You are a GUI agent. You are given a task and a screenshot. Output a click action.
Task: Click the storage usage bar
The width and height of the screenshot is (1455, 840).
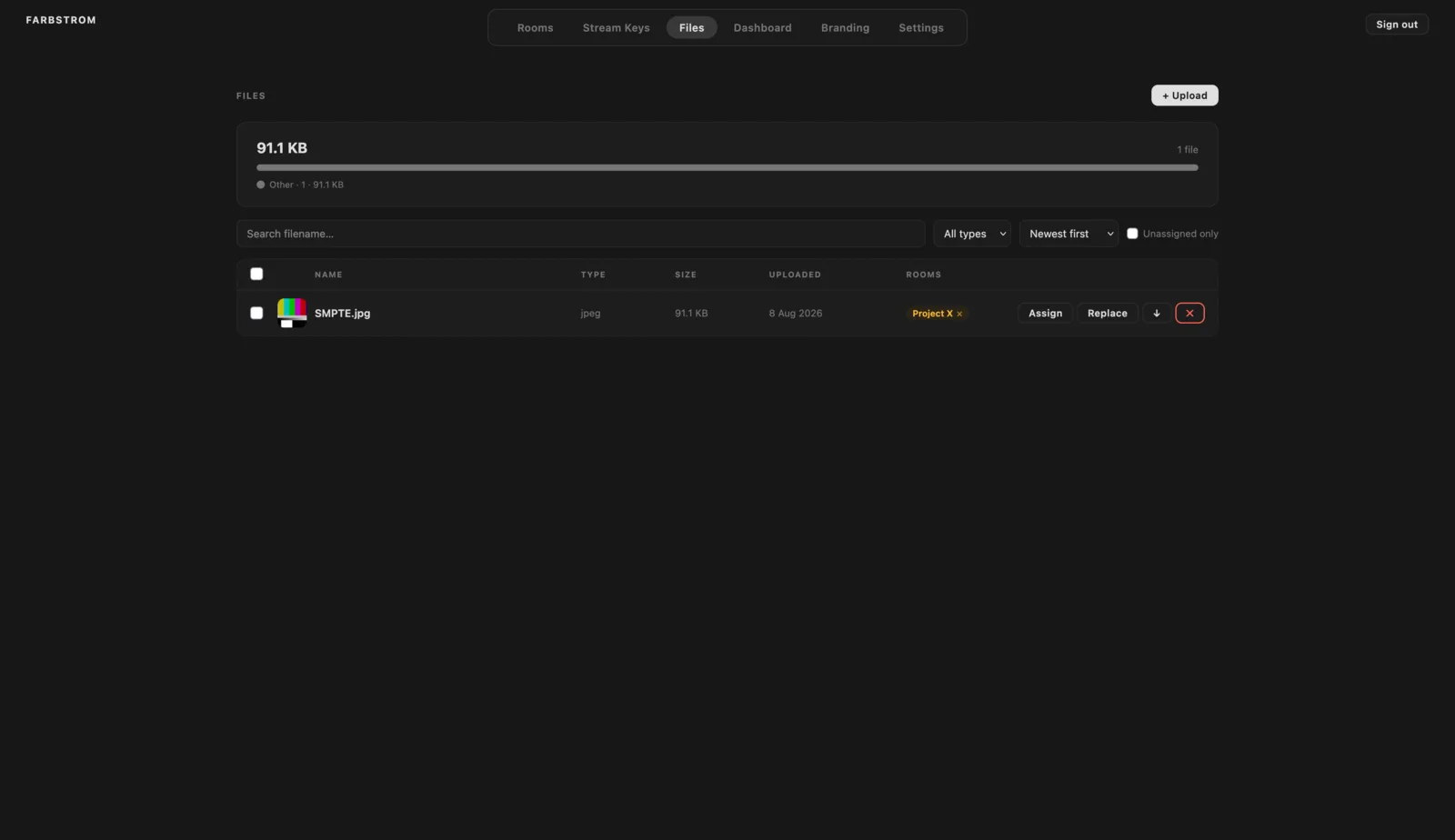pyautogui.click(x=727, y=167)
